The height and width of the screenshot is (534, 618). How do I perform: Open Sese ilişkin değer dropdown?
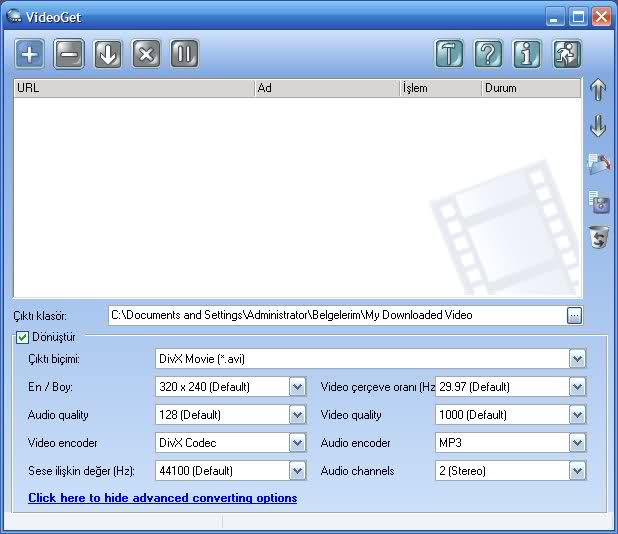[298, 471]
